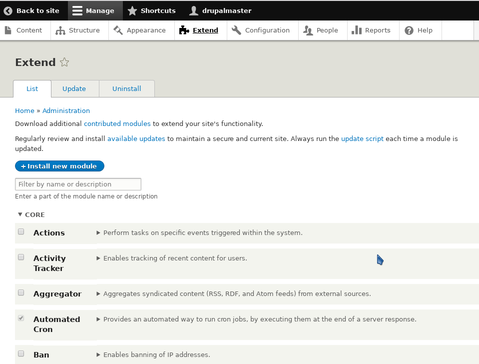Click the Ban module name
Screen dimensions: 479x364
[x=41, y=355]
